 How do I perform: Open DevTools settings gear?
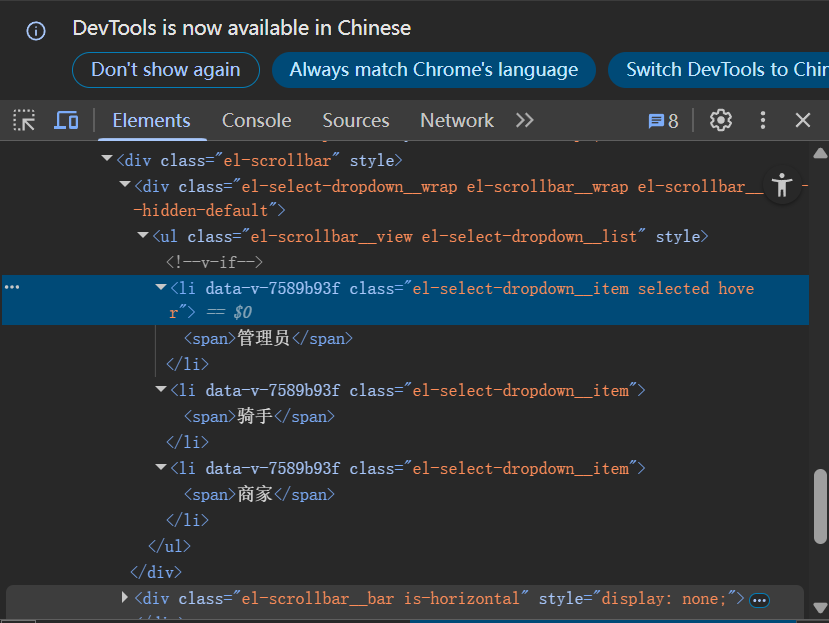[721, 121]
